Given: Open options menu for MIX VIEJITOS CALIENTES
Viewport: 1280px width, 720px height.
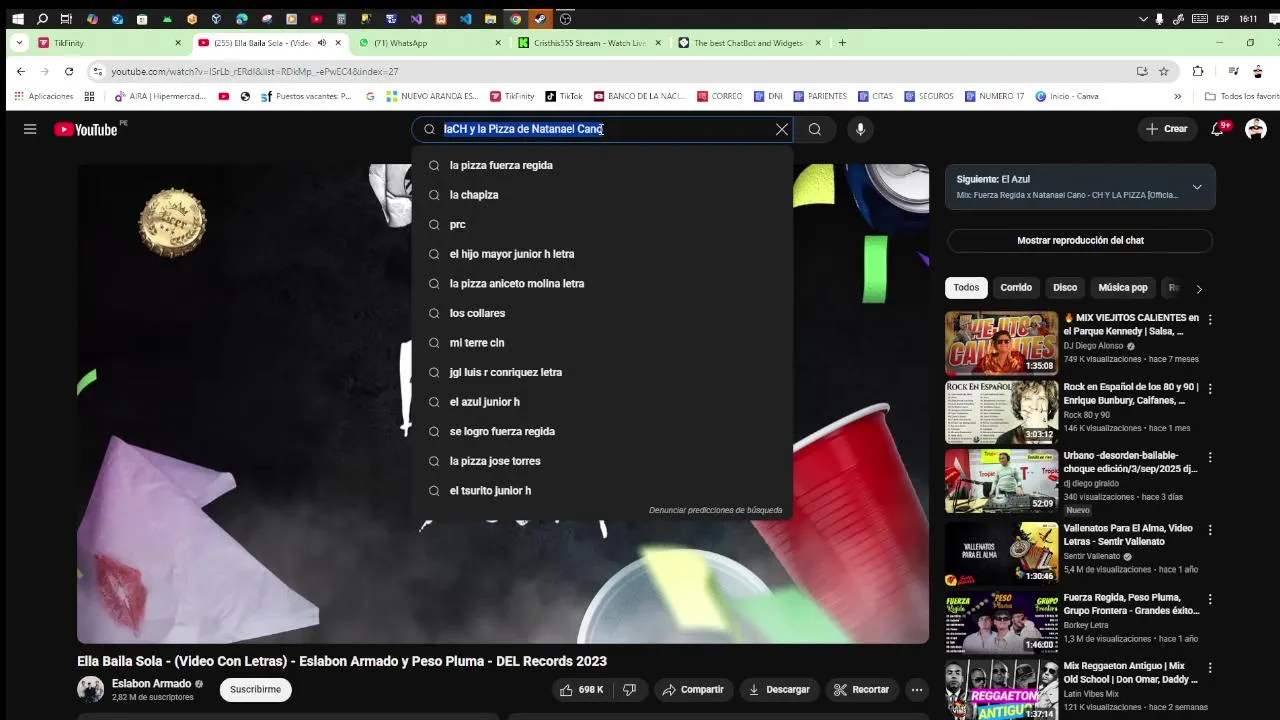Looking at the screenshot, I should 1210,320.
